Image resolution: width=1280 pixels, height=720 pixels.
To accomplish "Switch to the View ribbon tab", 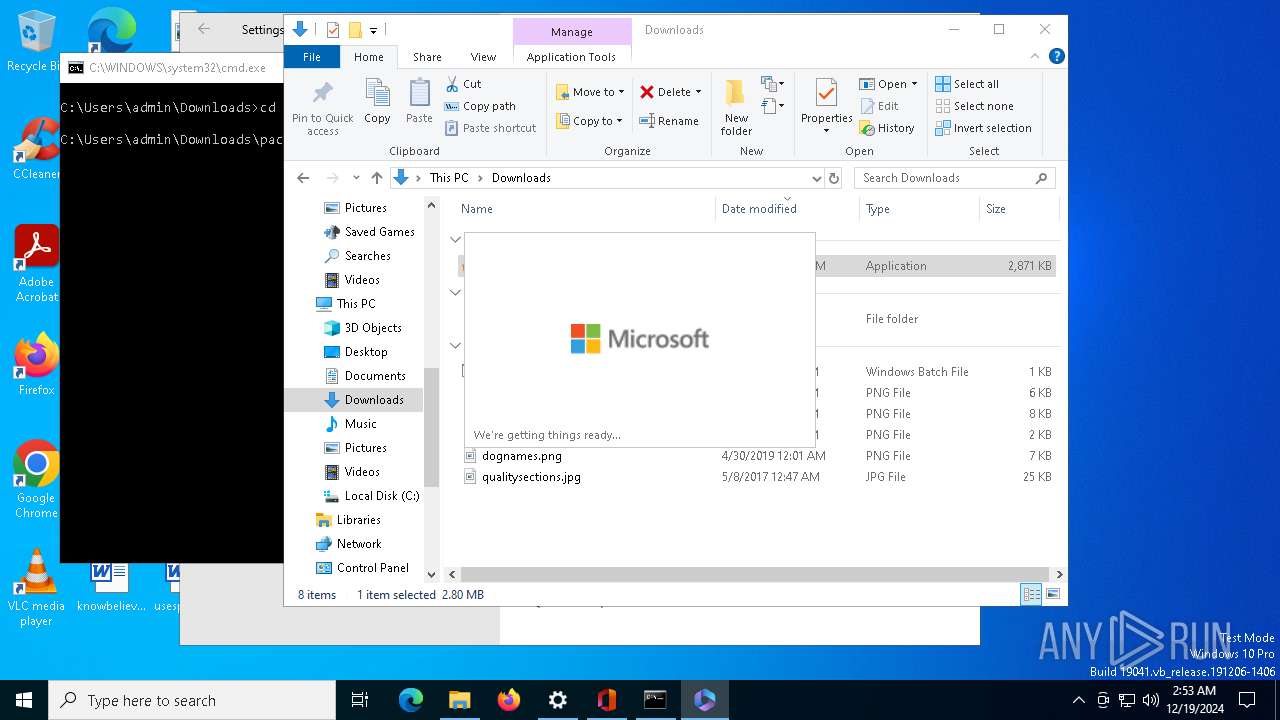I will click(483, 57).
